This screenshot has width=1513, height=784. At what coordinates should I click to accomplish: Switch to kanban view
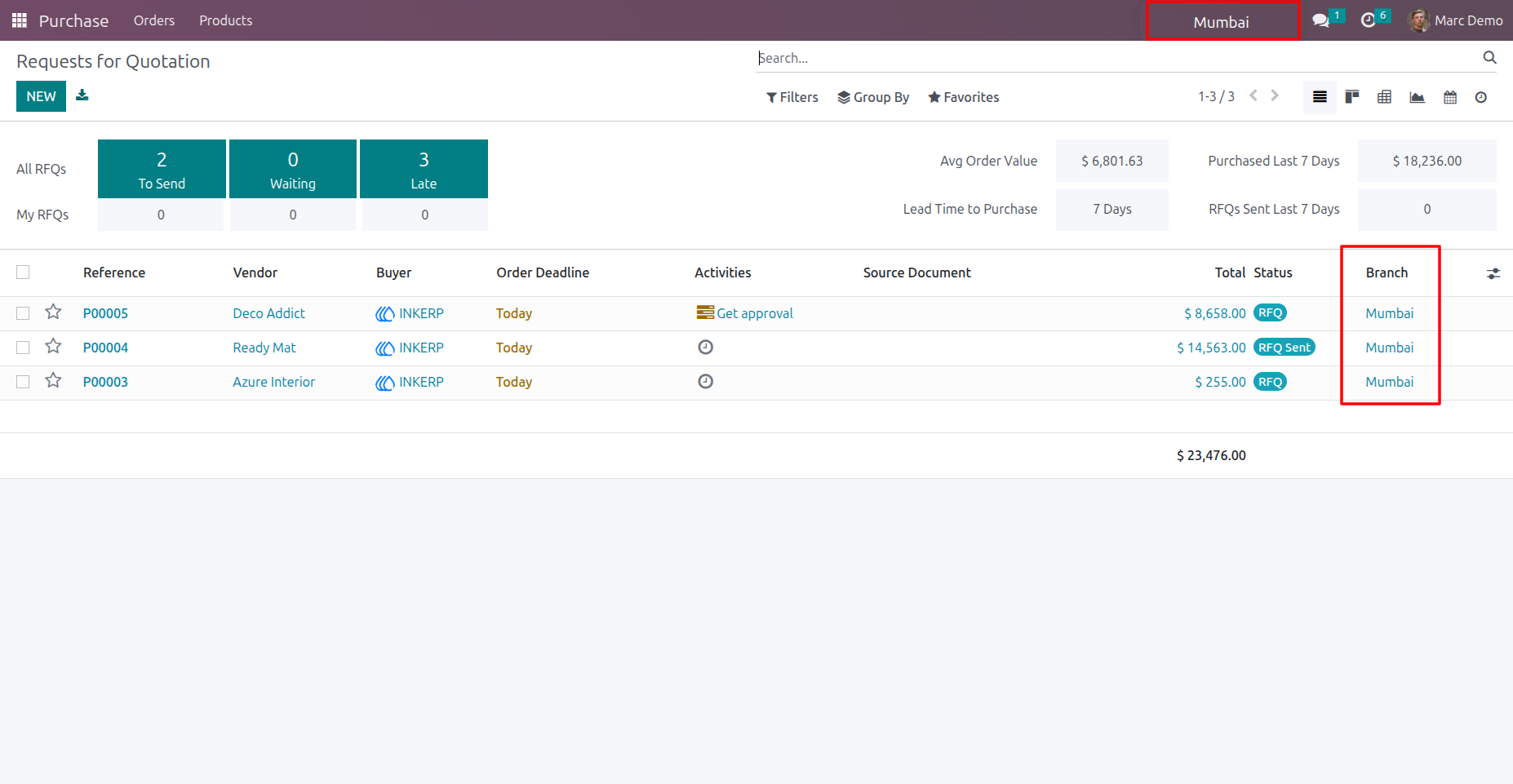coord(1352,97)
